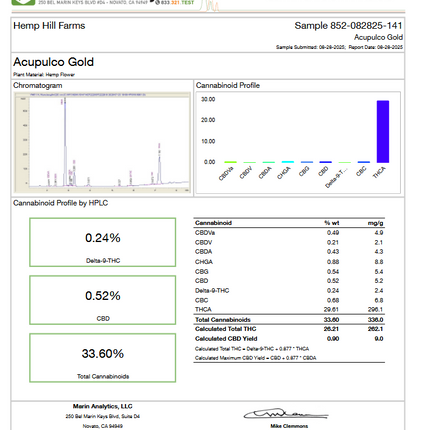Select the 0.52% CBD box
The height and width of the screenshot is (430, 430).
tap(103, 300)
